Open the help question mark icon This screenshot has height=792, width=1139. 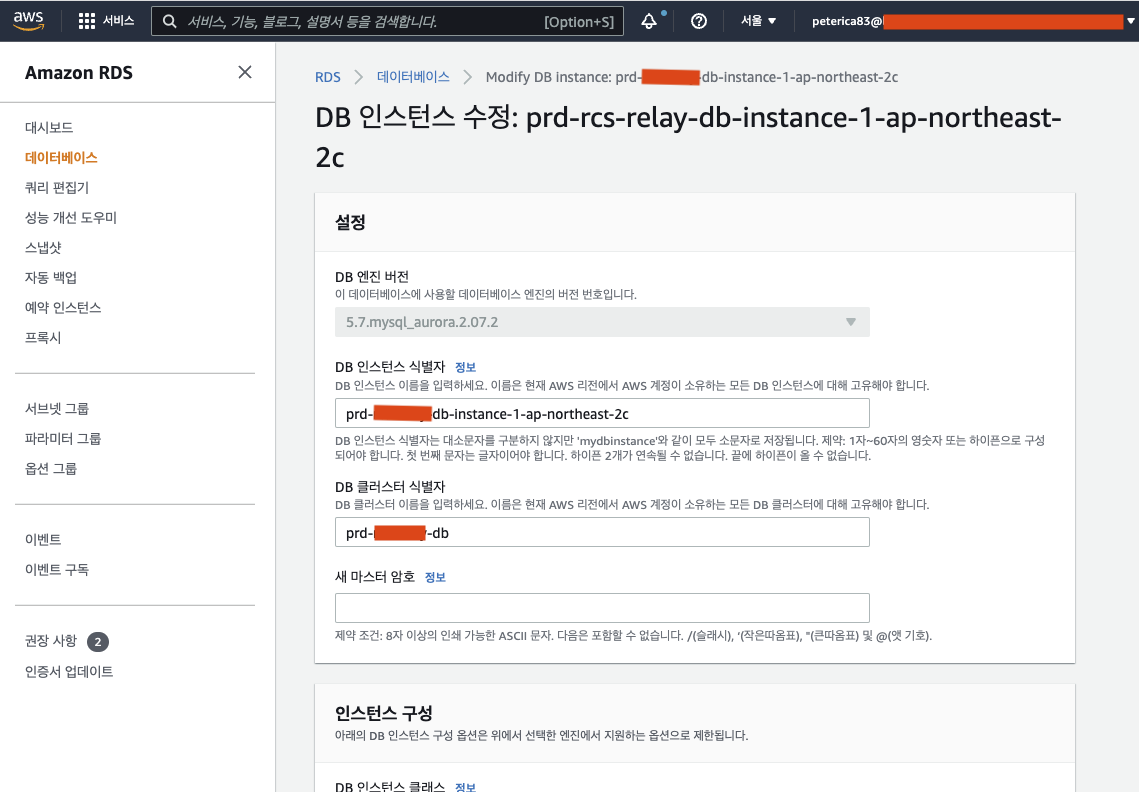(x=699, y=21)
